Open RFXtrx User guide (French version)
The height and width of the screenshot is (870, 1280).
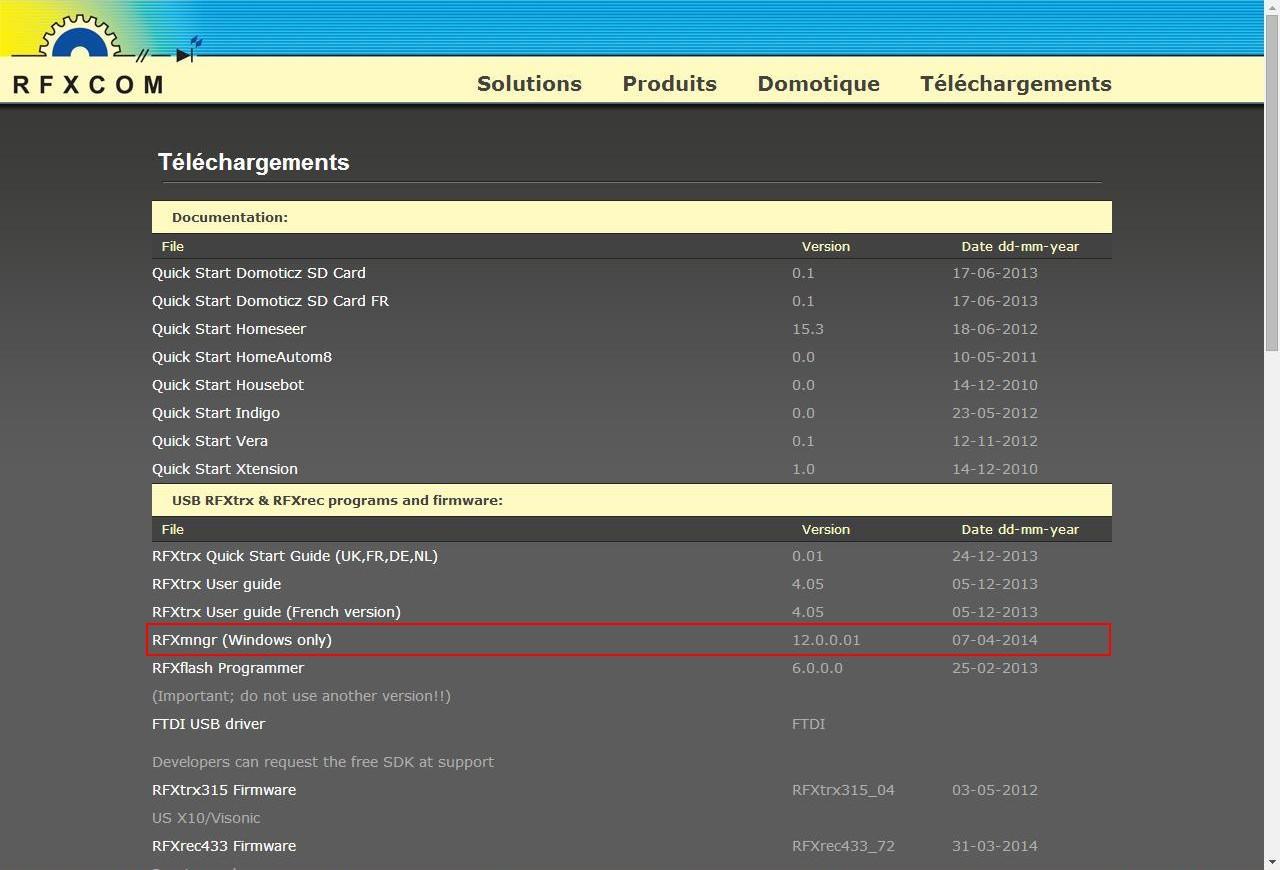click(x=276, y=612)
